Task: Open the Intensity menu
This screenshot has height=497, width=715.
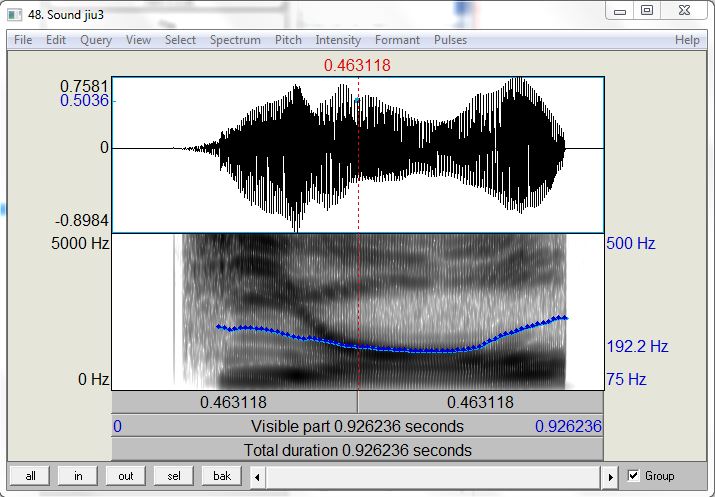Action: coord(338,40)
